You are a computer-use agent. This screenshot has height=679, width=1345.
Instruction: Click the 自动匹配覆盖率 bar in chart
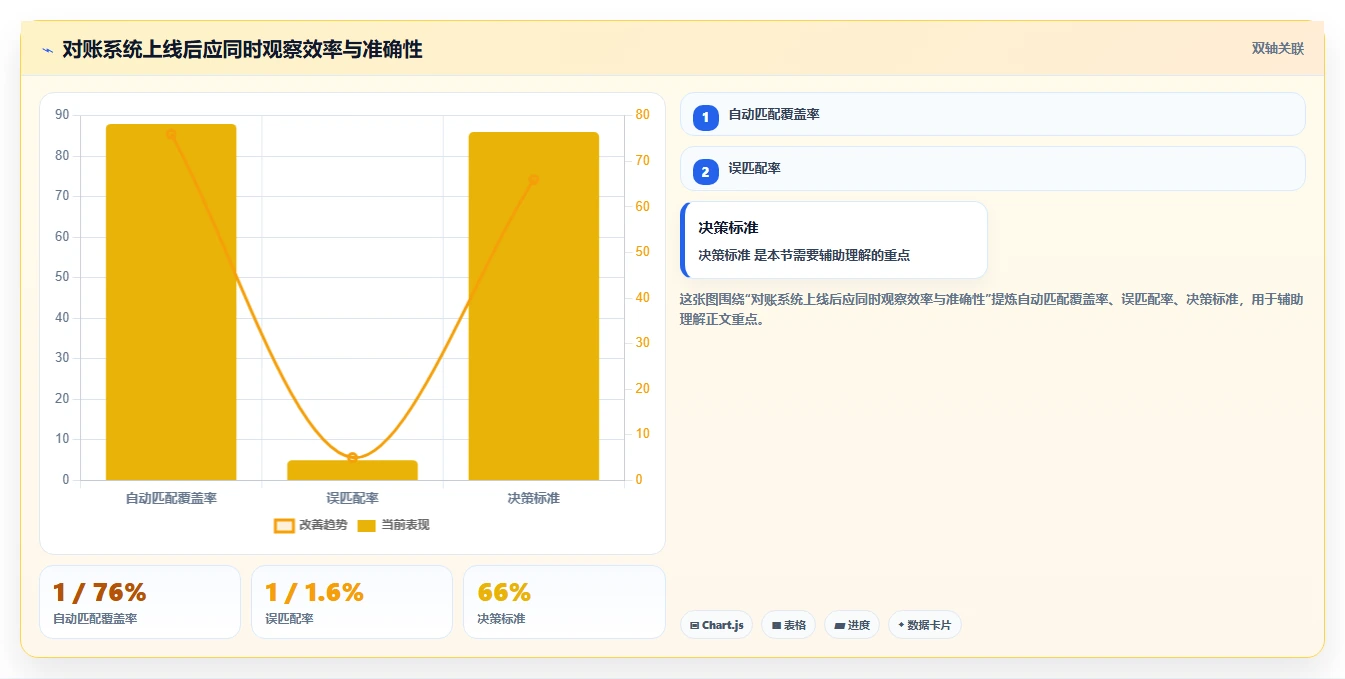(171, 302)
